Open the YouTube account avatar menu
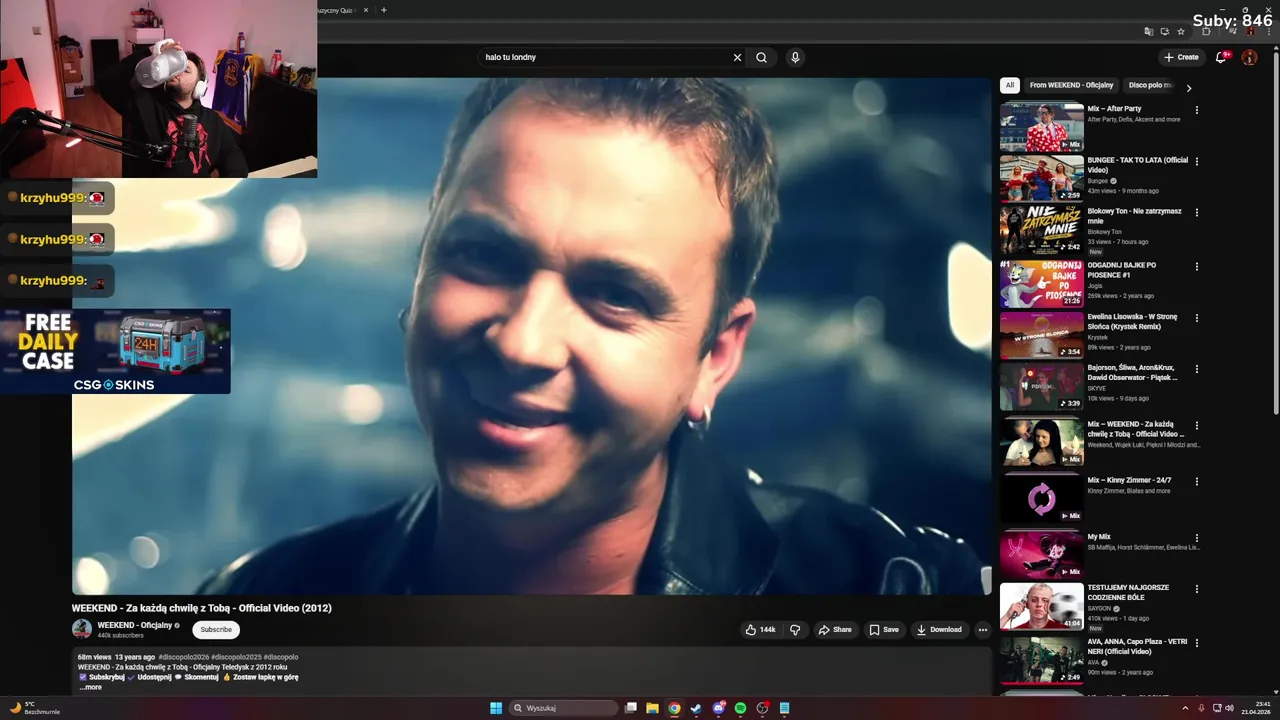Image resolution: width=1280 pixels, height=720 pixels. (1249, 57)
